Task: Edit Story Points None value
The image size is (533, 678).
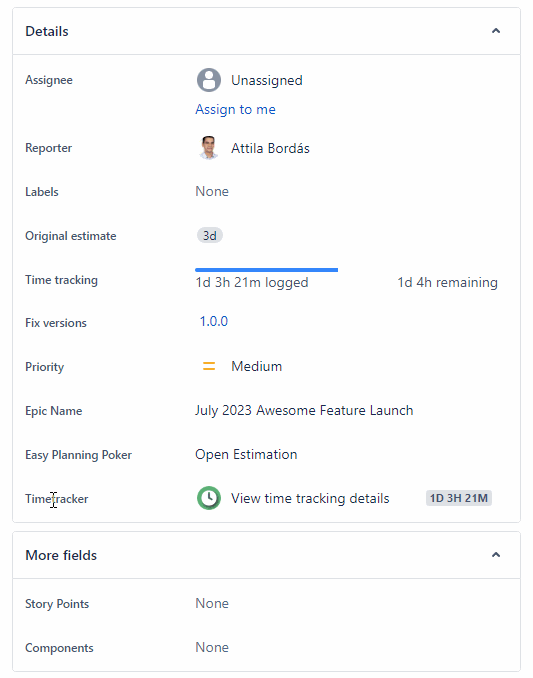Action: tap(212, 603)
